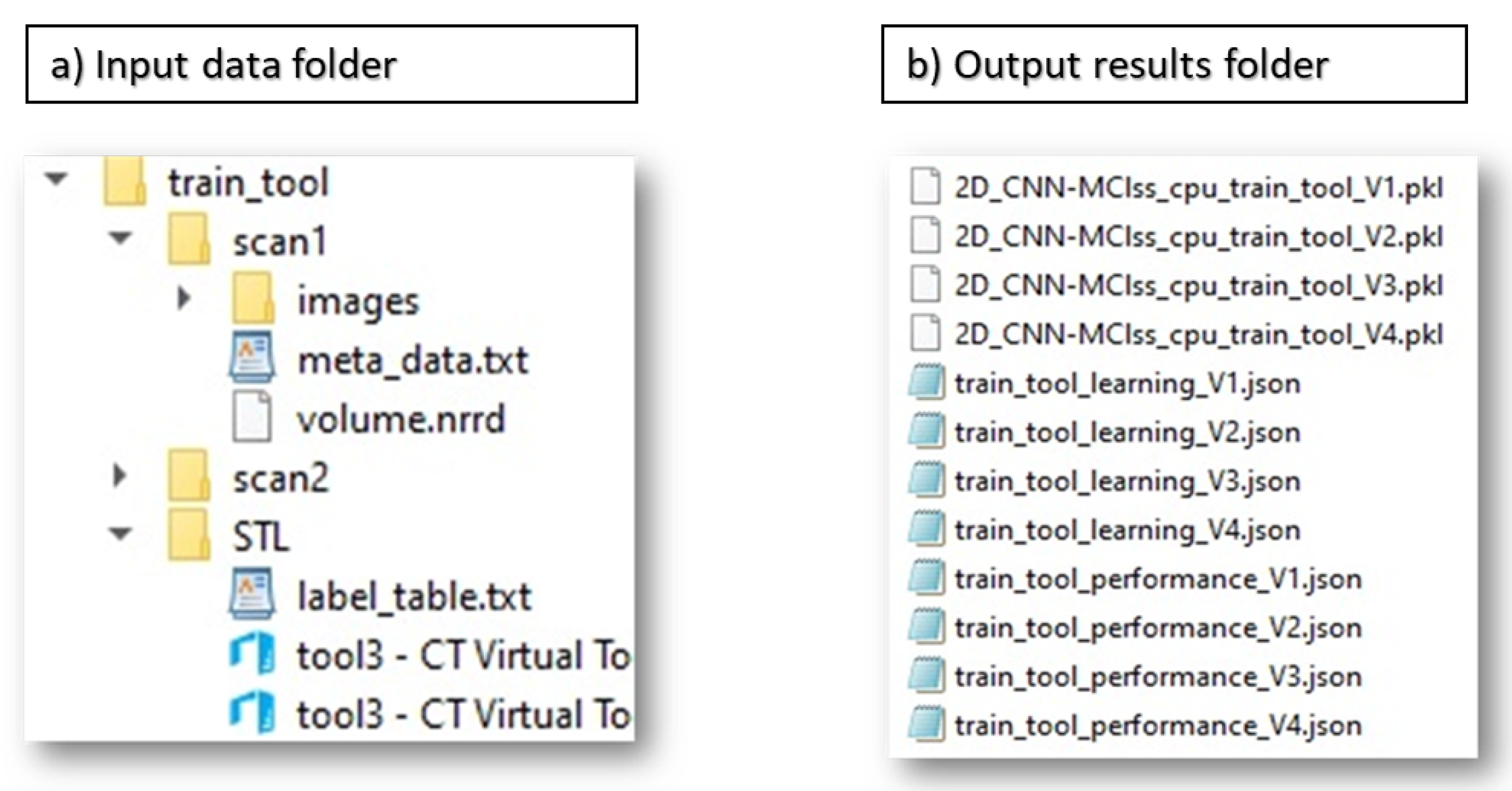1512x791 pixels.
Task: Click the train_tool_learning_V1.json file icon
Action: pos(925,383)
